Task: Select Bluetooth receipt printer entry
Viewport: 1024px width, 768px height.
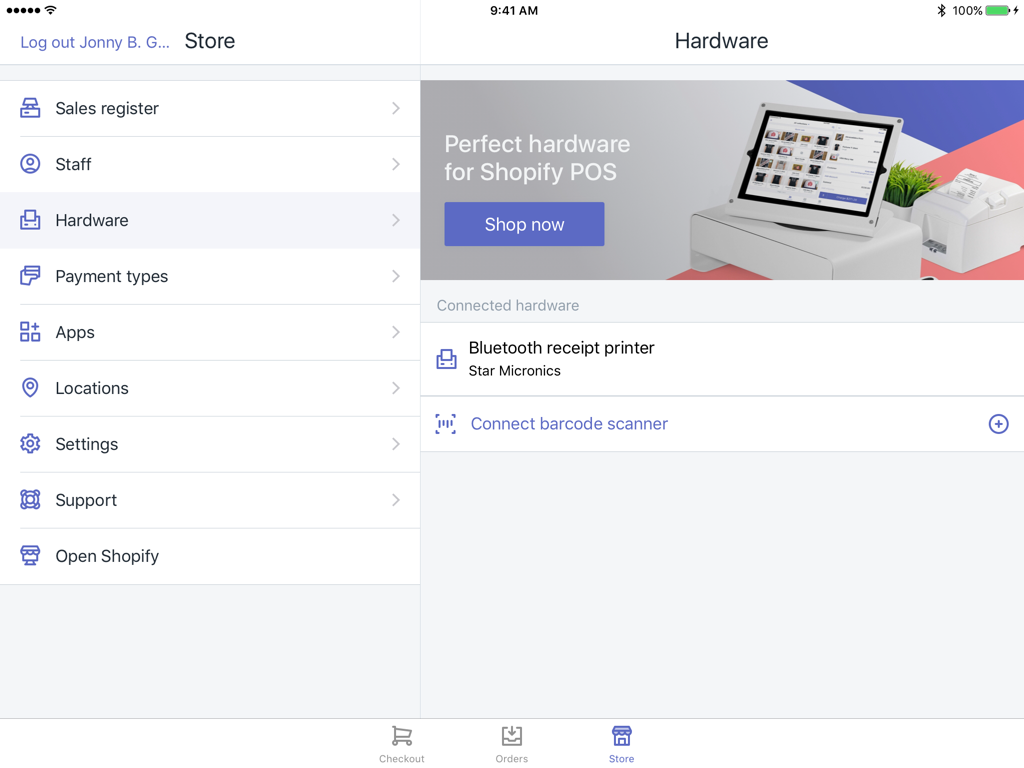Action: click(x=722, y=359)
